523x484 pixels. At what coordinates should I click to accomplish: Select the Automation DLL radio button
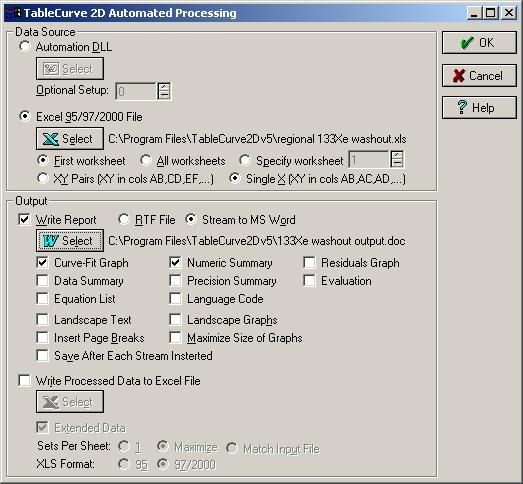[25, 46]
